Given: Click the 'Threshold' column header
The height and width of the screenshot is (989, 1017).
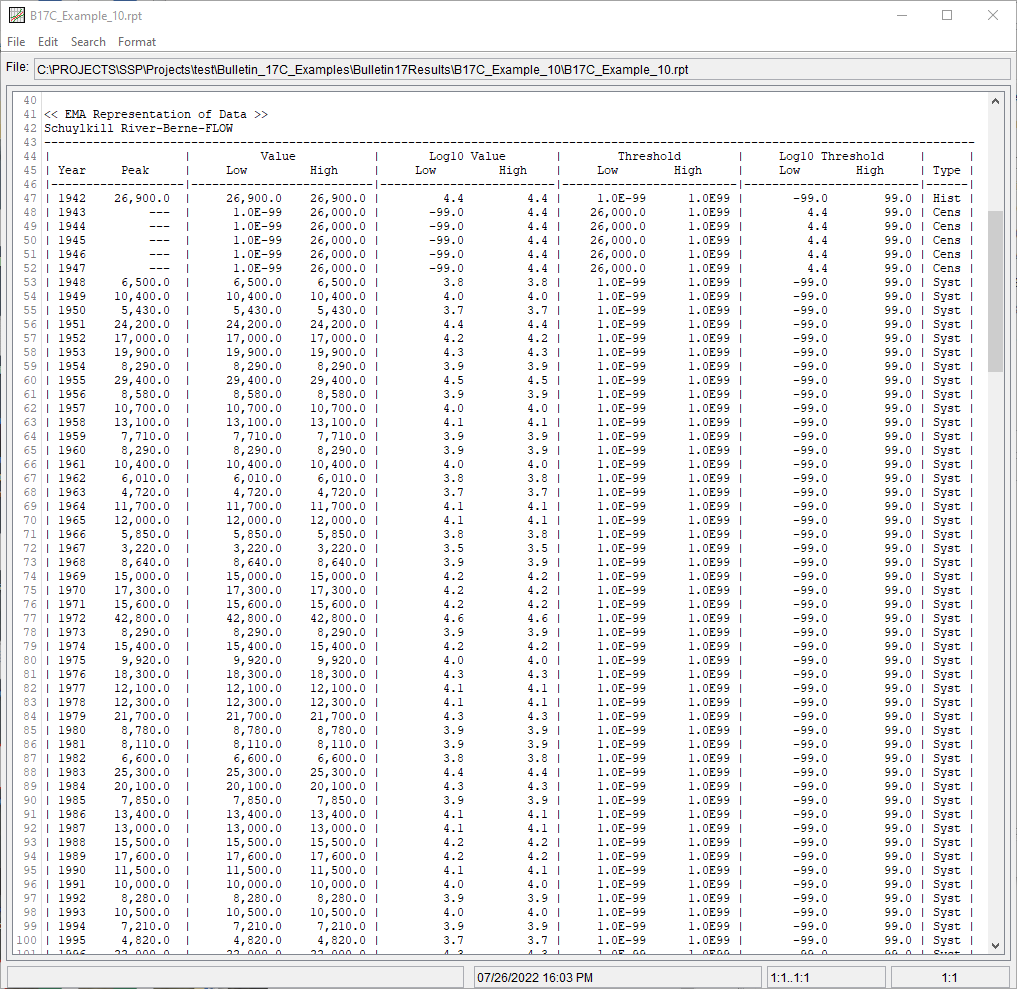Looking at the screenshot, I should 649,156.
